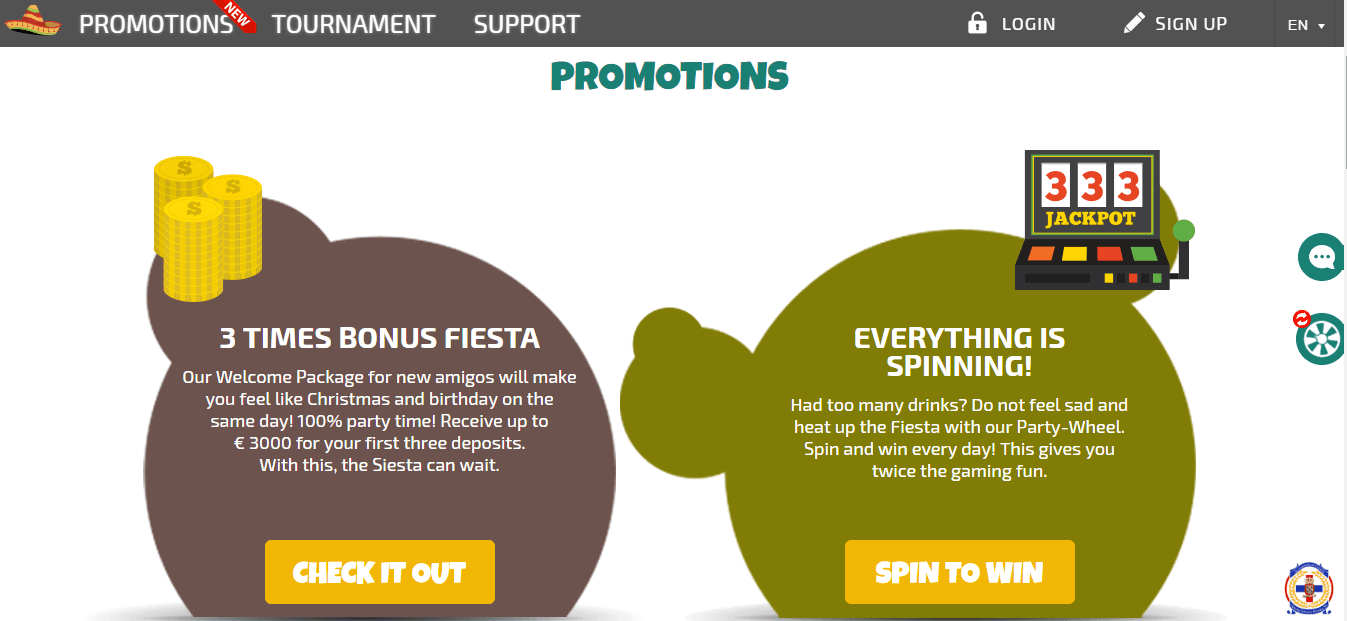Image resolution: width=1347 pixels, height=621 pixels.
Task: Click the LOGIN link text
Action: coord(1028,24)
